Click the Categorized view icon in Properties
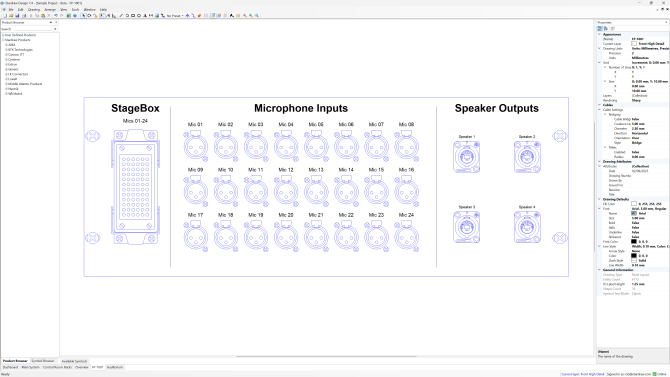Viewport: 670px width, 377px height. [x=599, y=29]
